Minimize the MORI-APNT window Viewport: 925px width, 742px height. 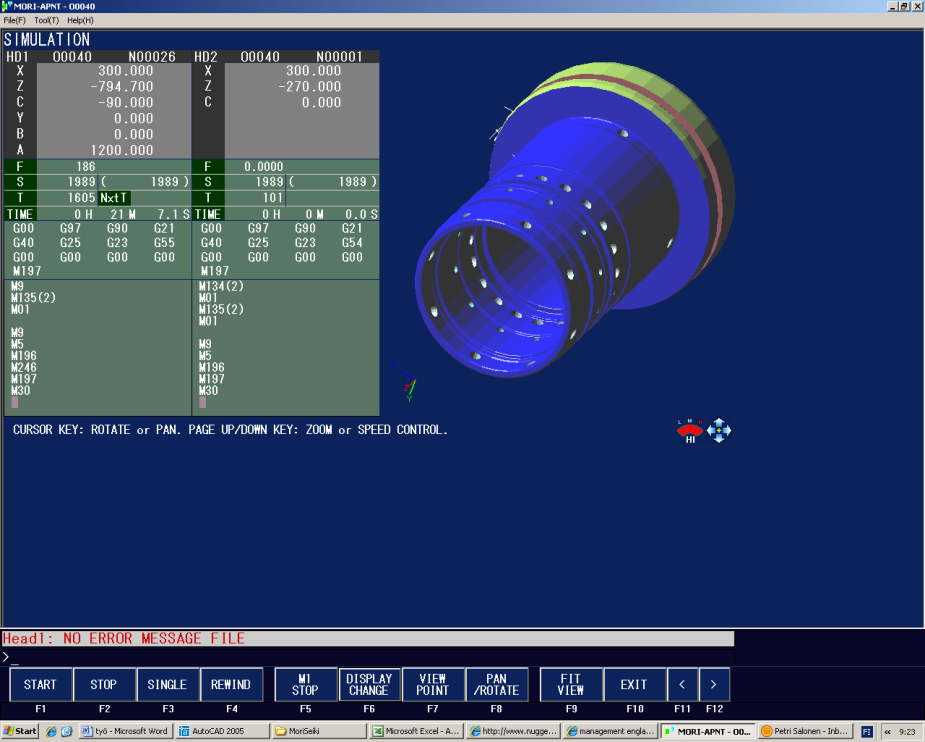[893, 6]
